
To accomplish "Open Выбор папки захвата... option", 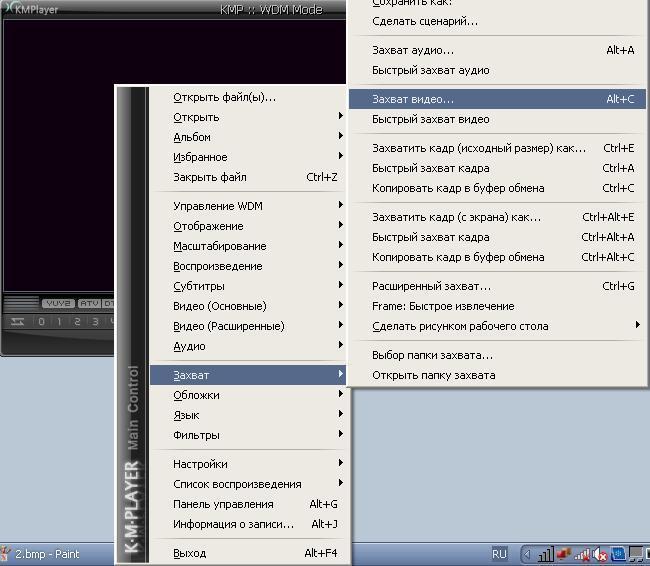I will pyautogui.click(x=432, y=355).
